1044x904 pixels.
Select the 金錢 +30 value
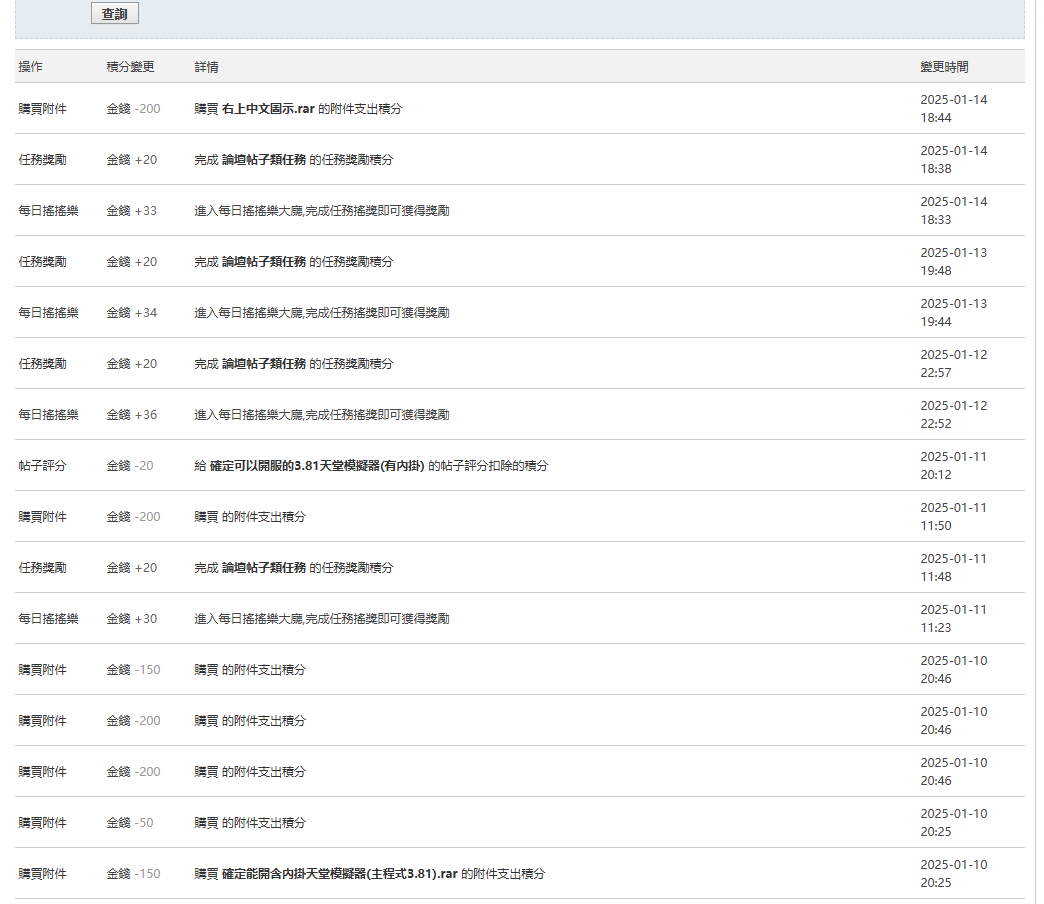pos(132,619)
